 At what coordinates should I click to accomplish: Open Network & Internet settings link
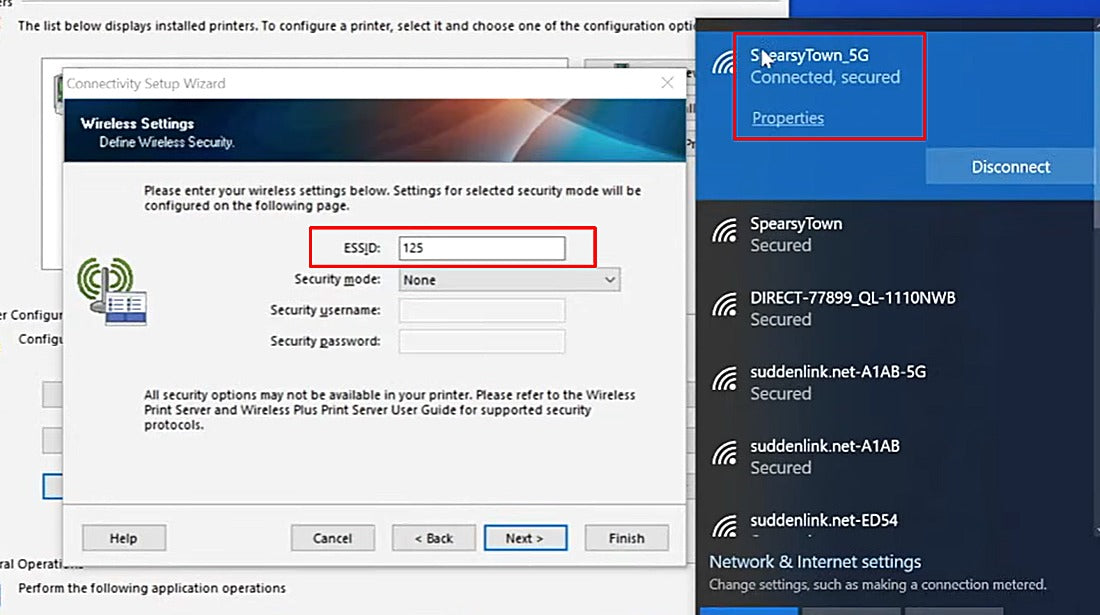(814, 562)
